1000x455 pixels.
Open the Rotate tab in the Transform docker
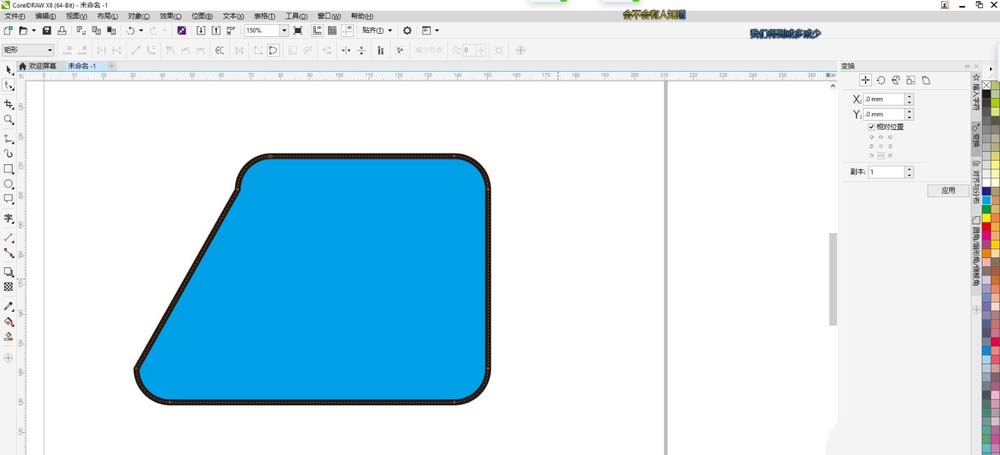[881, 80]
